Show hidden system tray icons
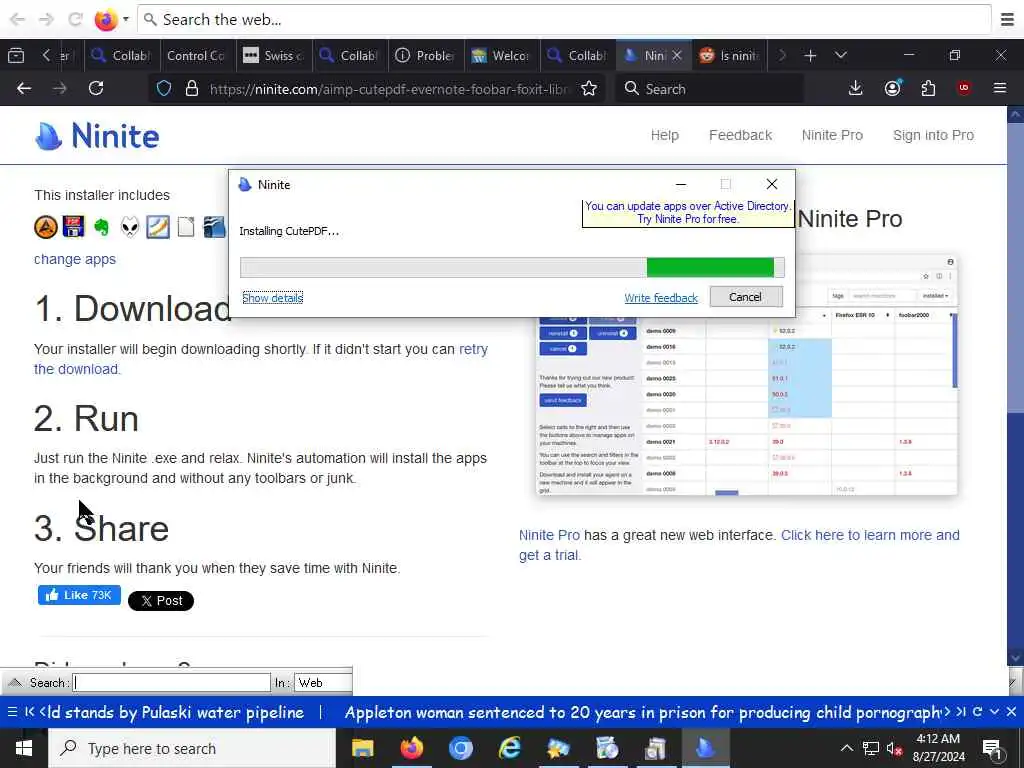Viewport: 1024px width, 768px height. pos(846,748)
